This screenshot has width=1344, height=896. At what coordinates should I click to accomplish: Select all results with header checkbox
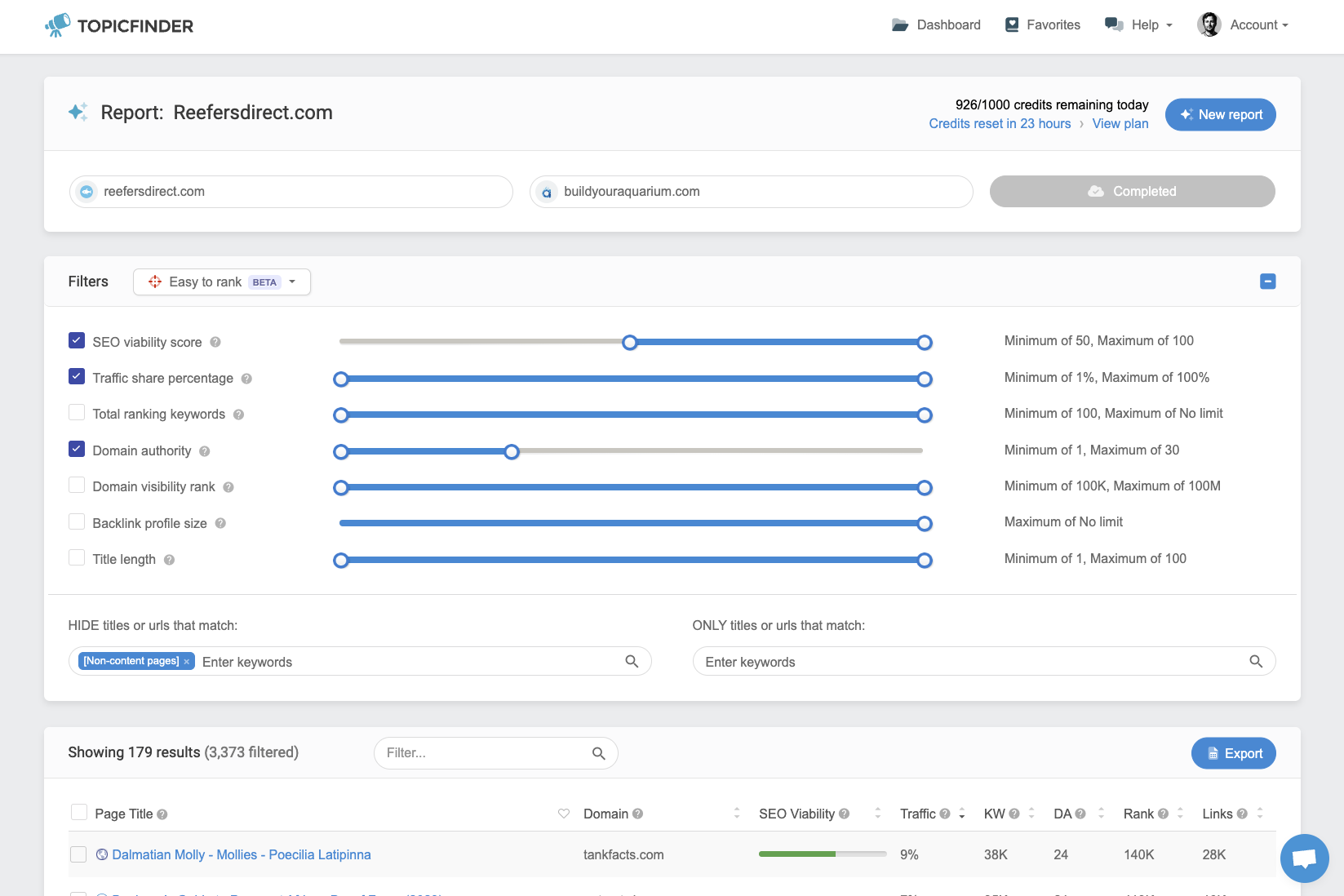pos(79,812)
